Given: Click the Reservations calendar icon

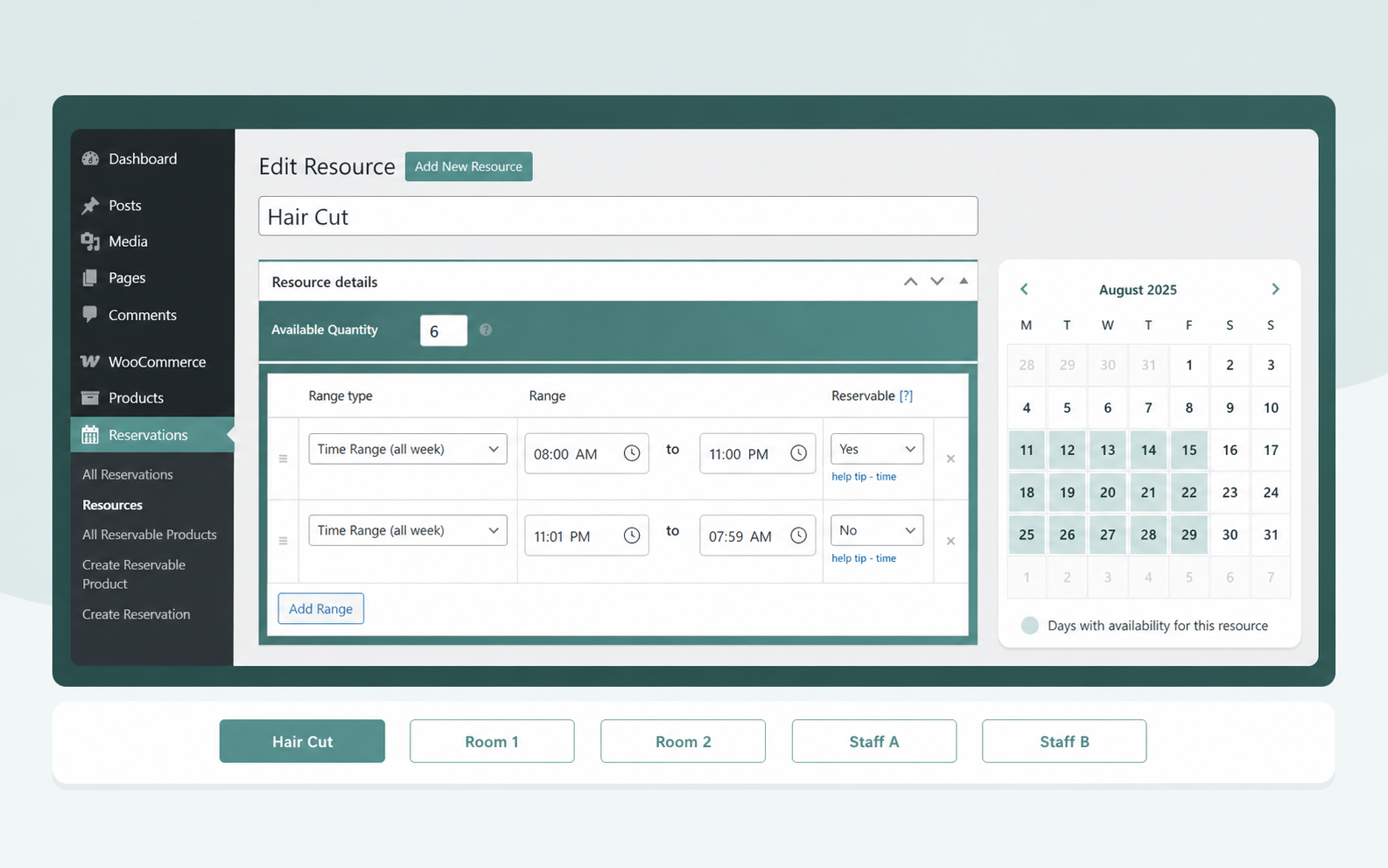Looking at the screenshot, I should 90,435.
